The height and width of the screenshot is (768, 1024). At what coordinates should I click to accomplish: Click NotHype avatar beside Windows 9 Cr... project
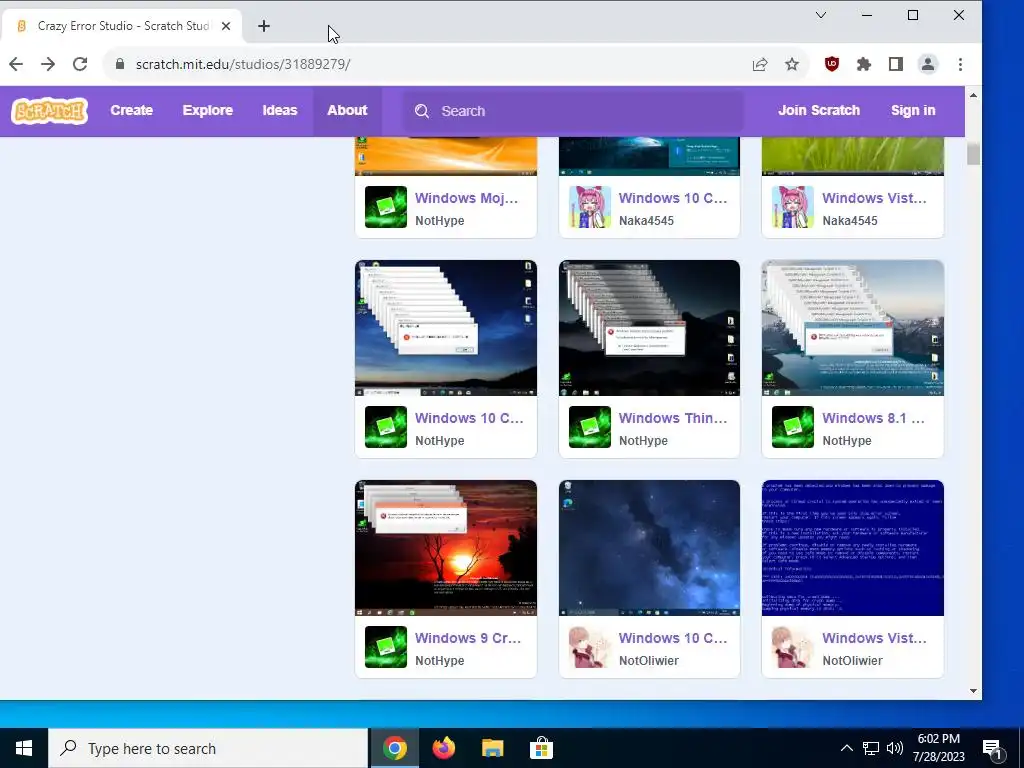click(386, 647)
